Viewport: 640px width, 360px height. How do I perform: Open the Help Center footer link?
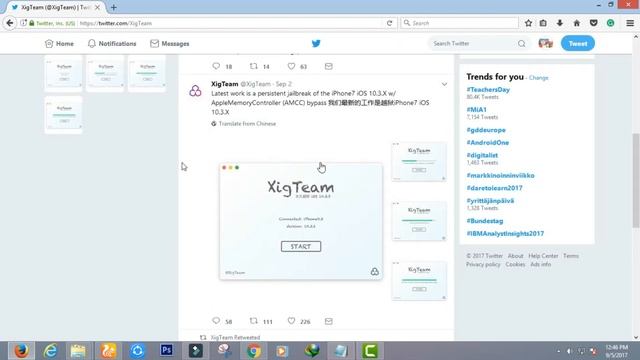pyautogui.click(x=543, y=256)
